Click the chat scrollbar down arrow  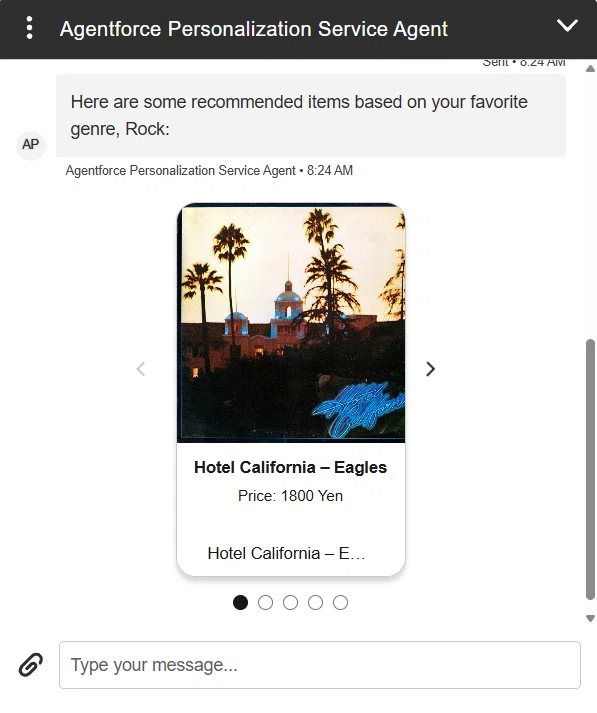(x=590, y=618)
